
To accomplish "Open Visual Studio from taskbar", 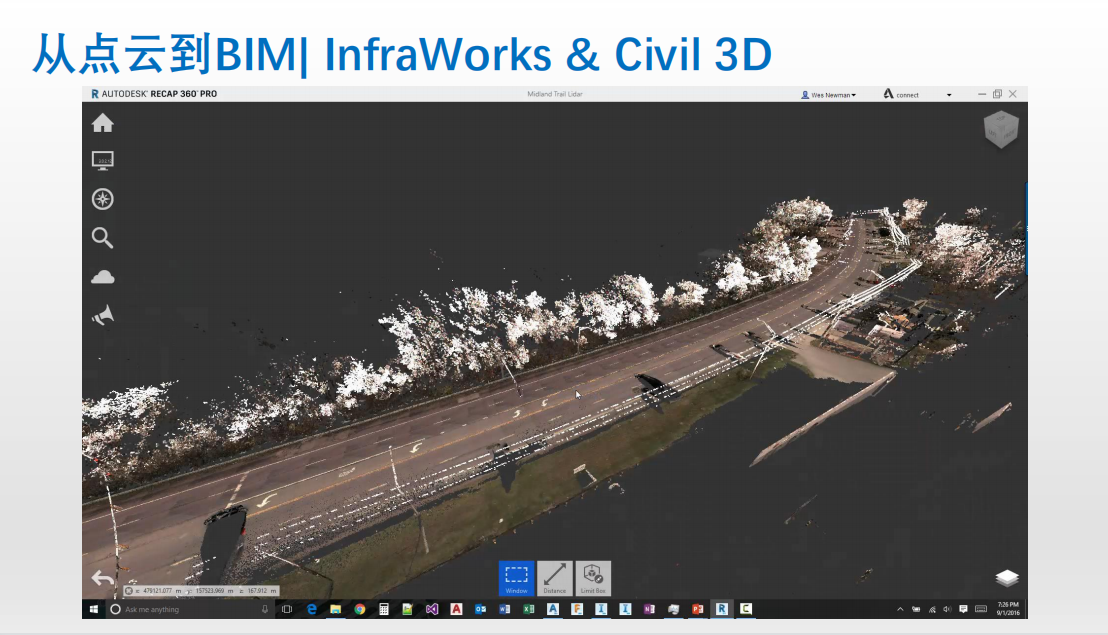I will [432, 609].
